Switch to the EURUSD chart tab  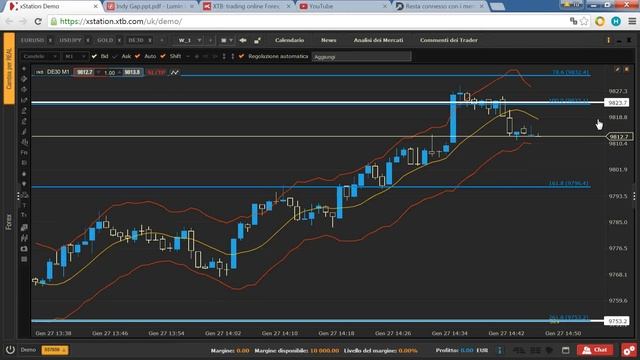[32, 40]
